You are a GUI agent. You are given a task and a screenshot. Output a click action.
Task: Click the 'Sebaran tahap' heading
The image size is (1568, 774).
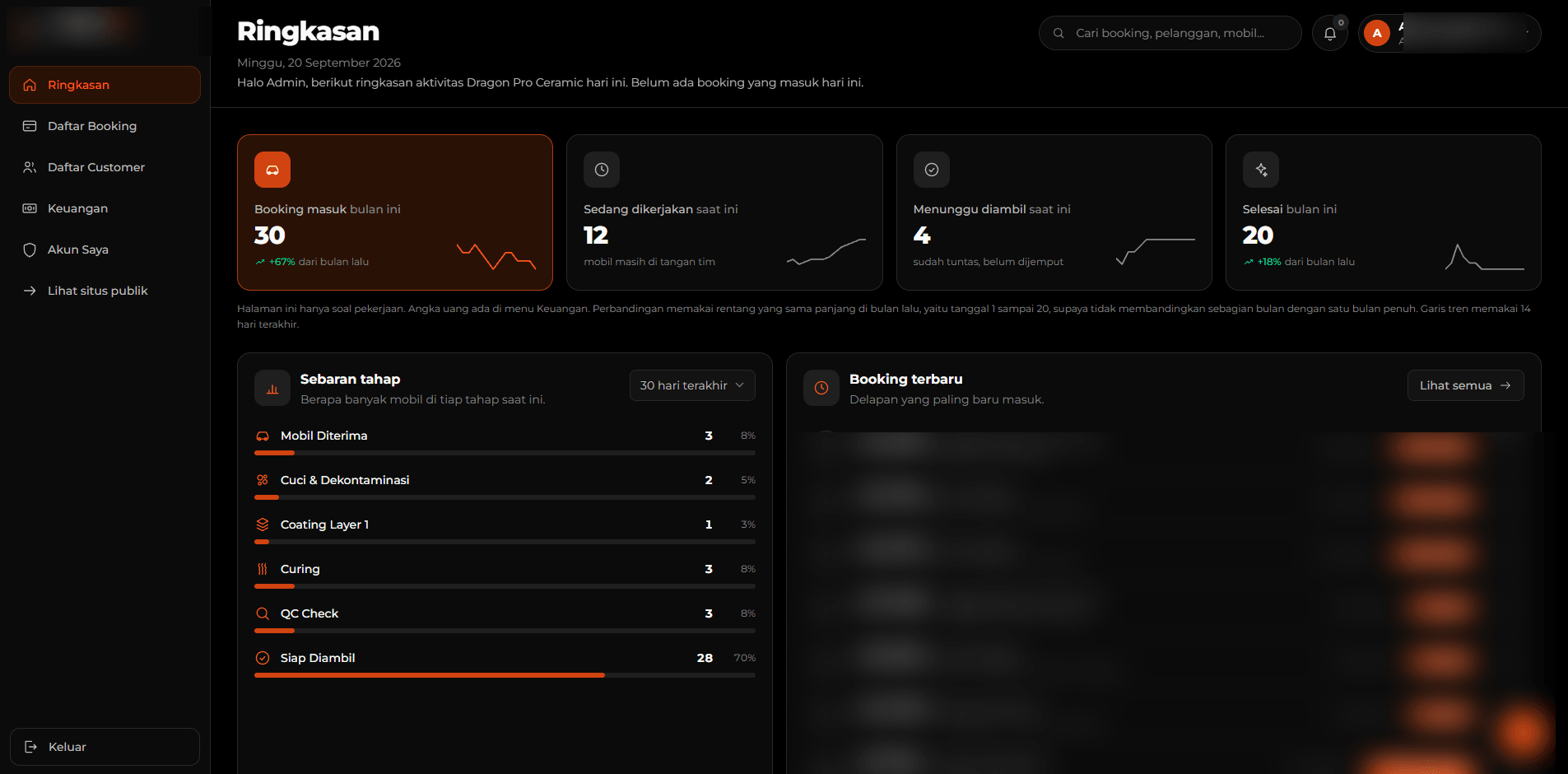coord(350,379)
